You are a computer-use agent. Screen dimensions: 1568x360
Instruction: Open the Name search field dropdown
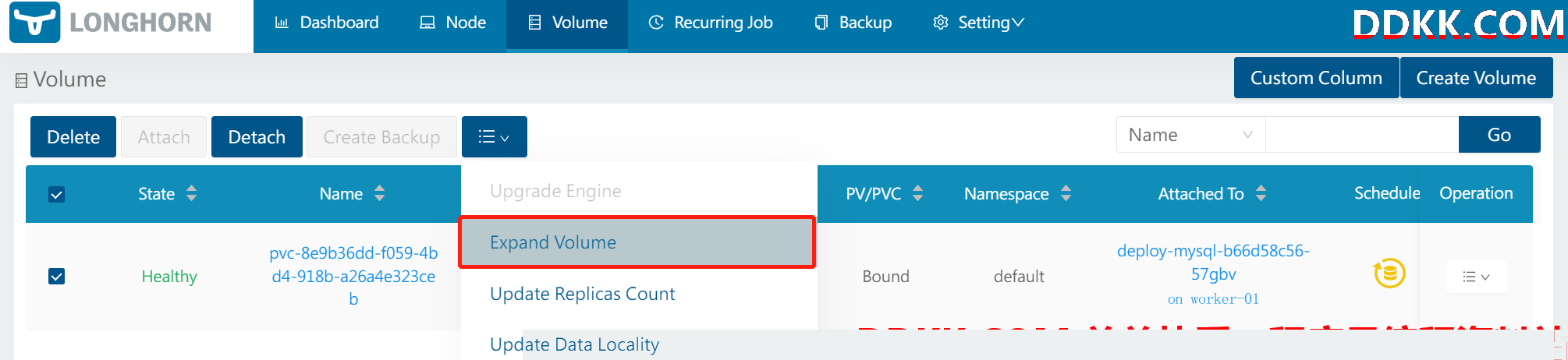[x=1190, y=135]
